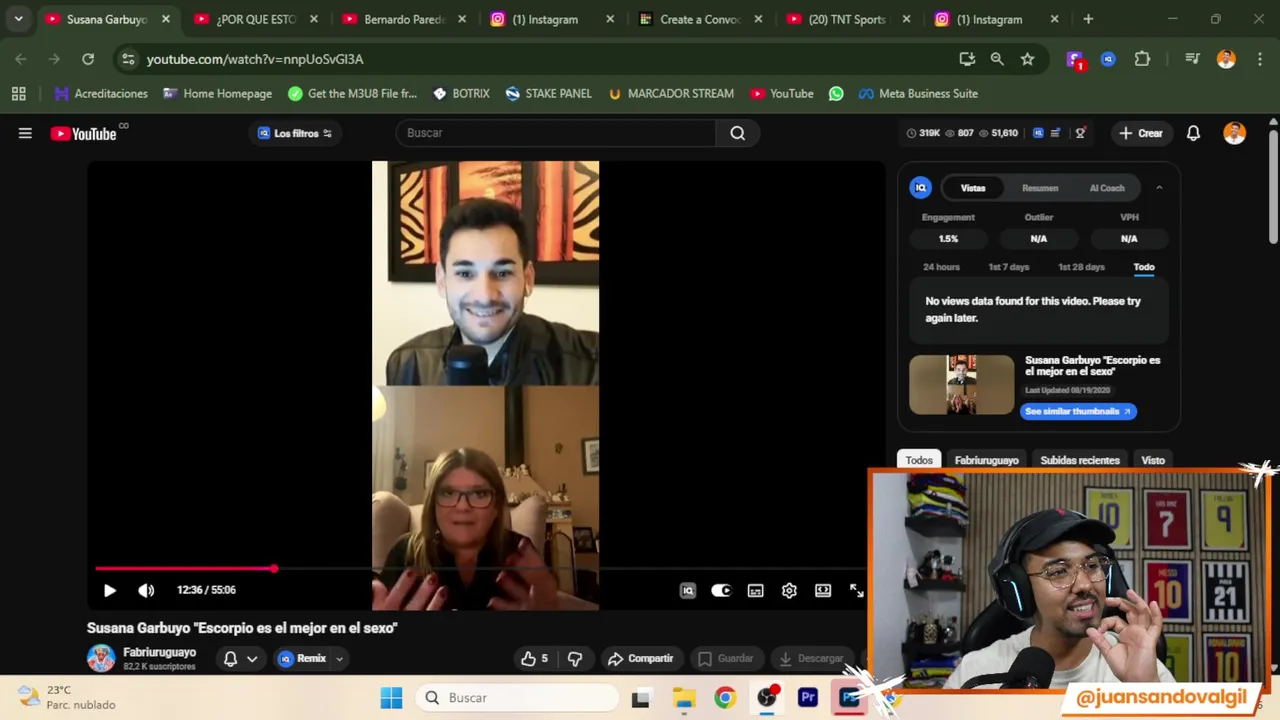Open Chrome apps grid in bookmarks bar
The height and width of the screenshot is (720, 1280).
click(18, 93)
